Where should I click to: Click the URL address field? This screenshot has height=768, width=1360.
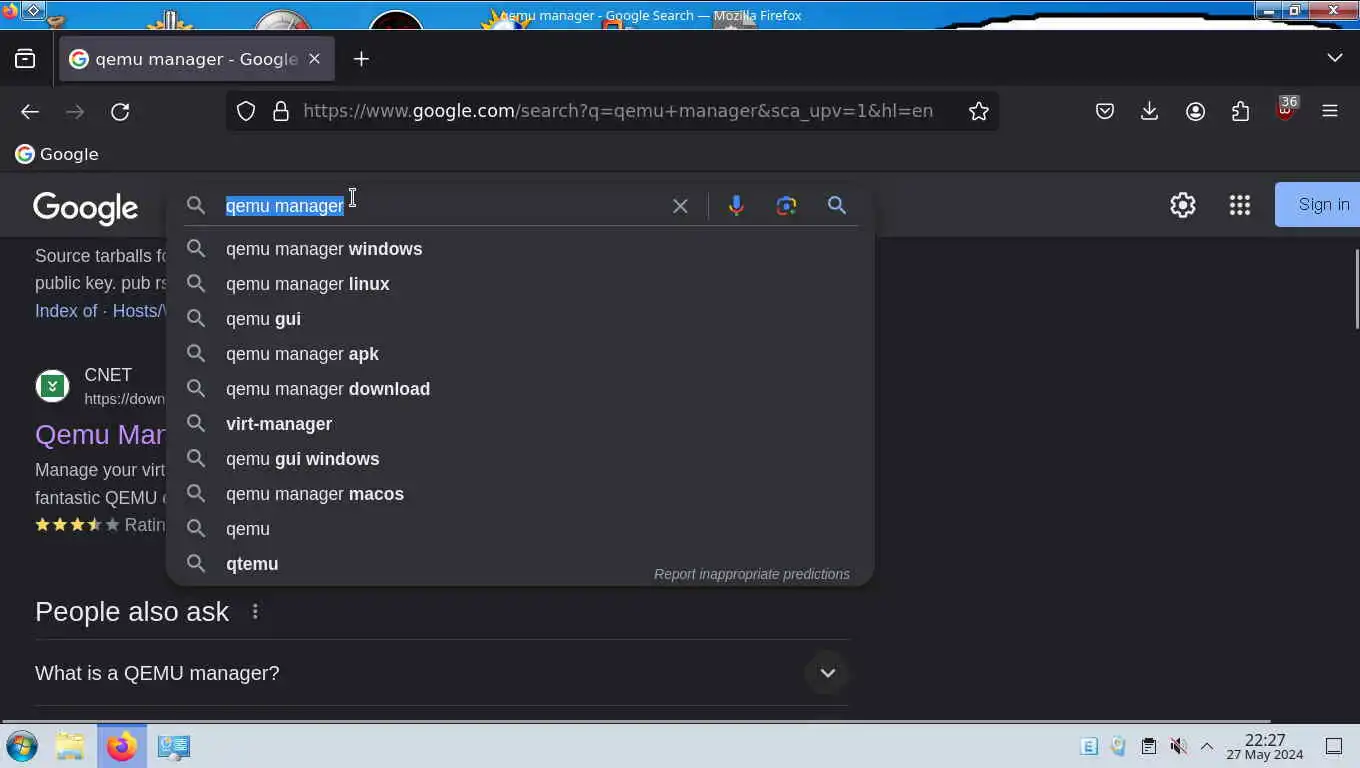click(618, 111)
